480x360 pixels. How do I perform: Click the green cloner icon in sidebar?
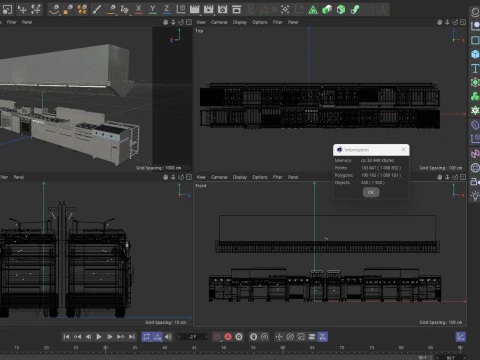click(x=475, y=97)
